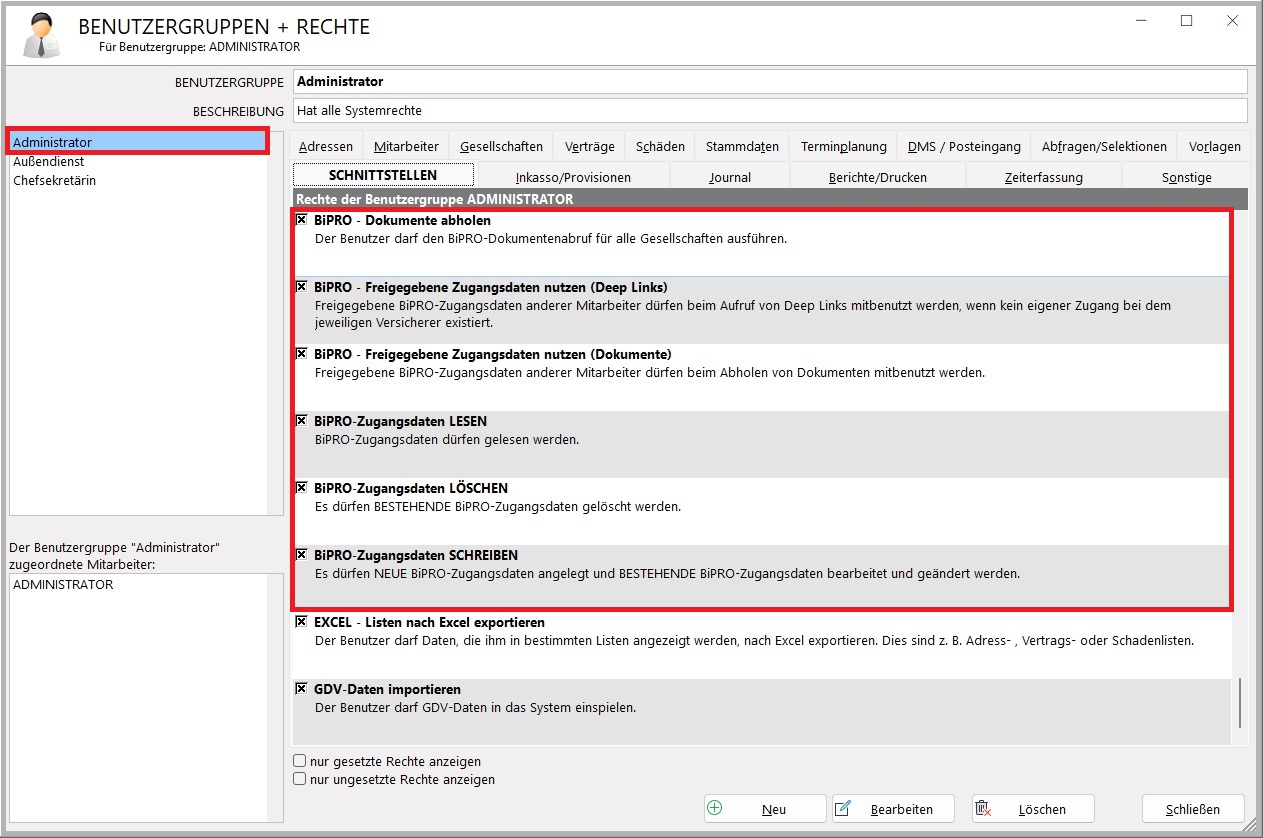This screenshot has height=838, width=1263.
Task: Switch to the Verträge tab
Action: tap(589, 146)
